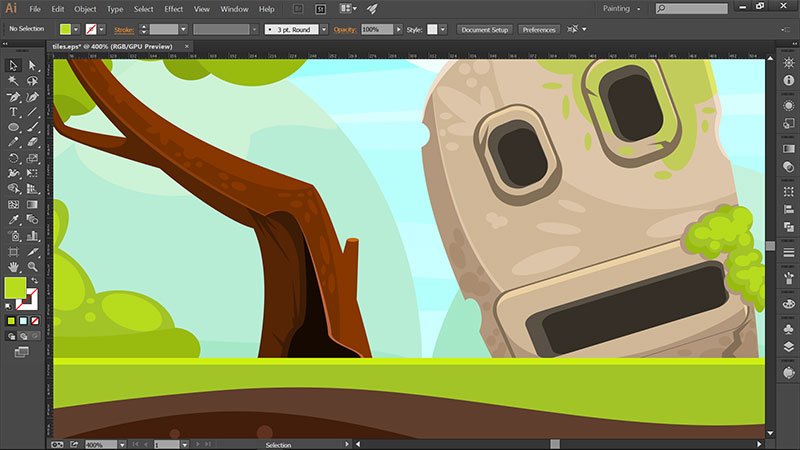Image resolution: width=800 pixels, height=450 pixels.
Task: Expand the Opacity arrow
Action: click(x=398, y=30)
